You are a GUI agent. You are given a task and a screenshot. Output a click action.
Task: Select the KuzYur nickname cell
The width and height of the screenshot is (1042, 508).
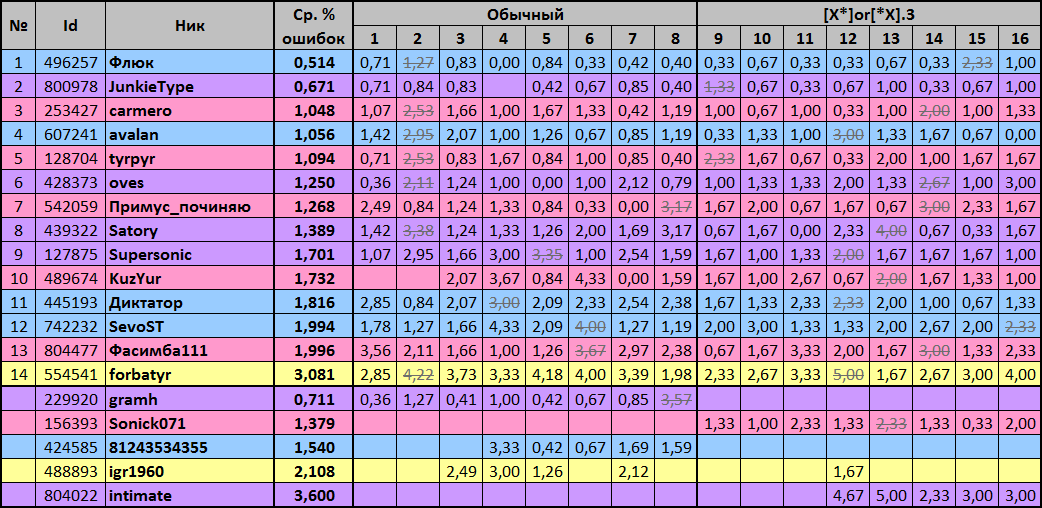(x=189, y=279)
